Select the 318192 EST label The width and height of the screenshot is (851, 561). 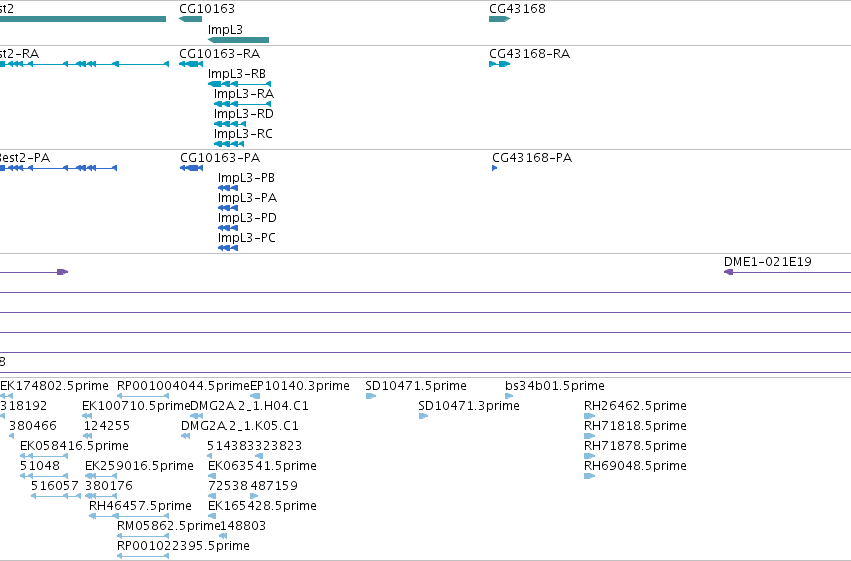tap(23, 406)
